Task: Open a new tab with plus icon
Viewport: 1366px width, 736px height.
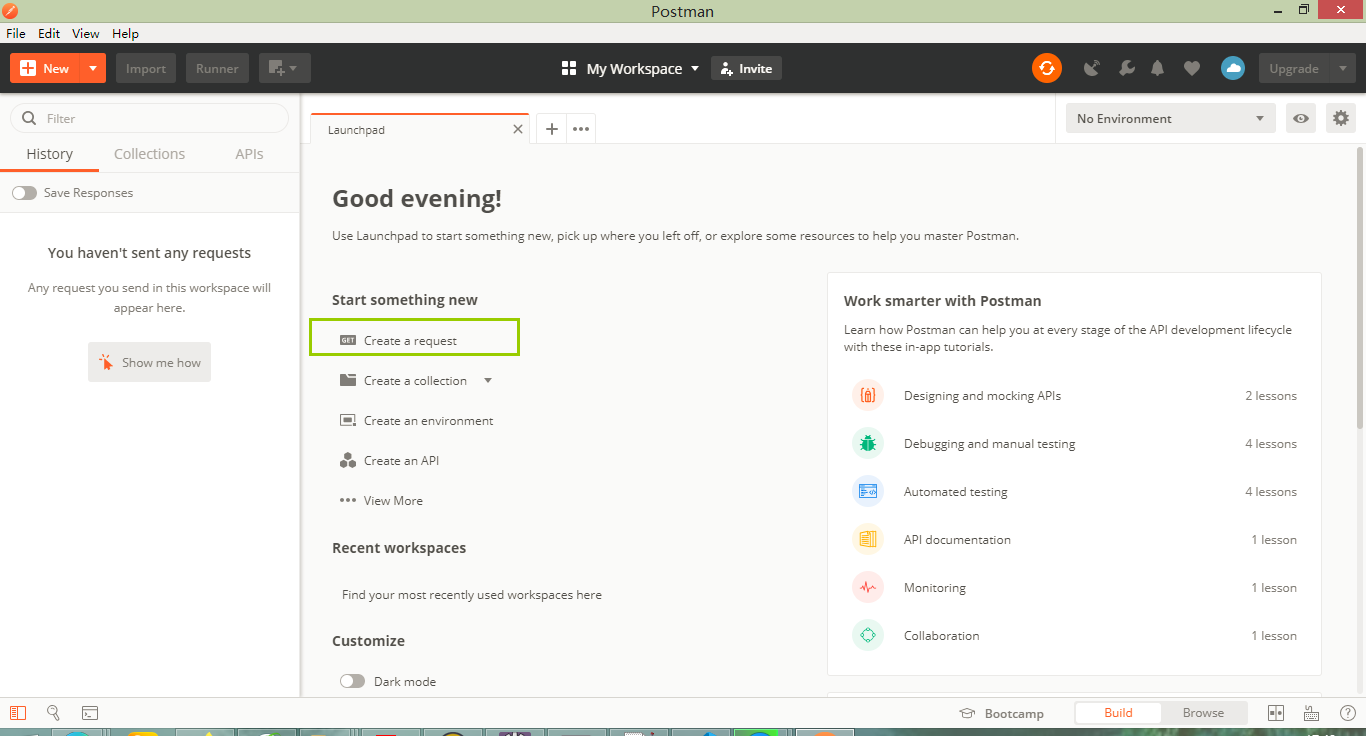Action: tap(552, 129)
